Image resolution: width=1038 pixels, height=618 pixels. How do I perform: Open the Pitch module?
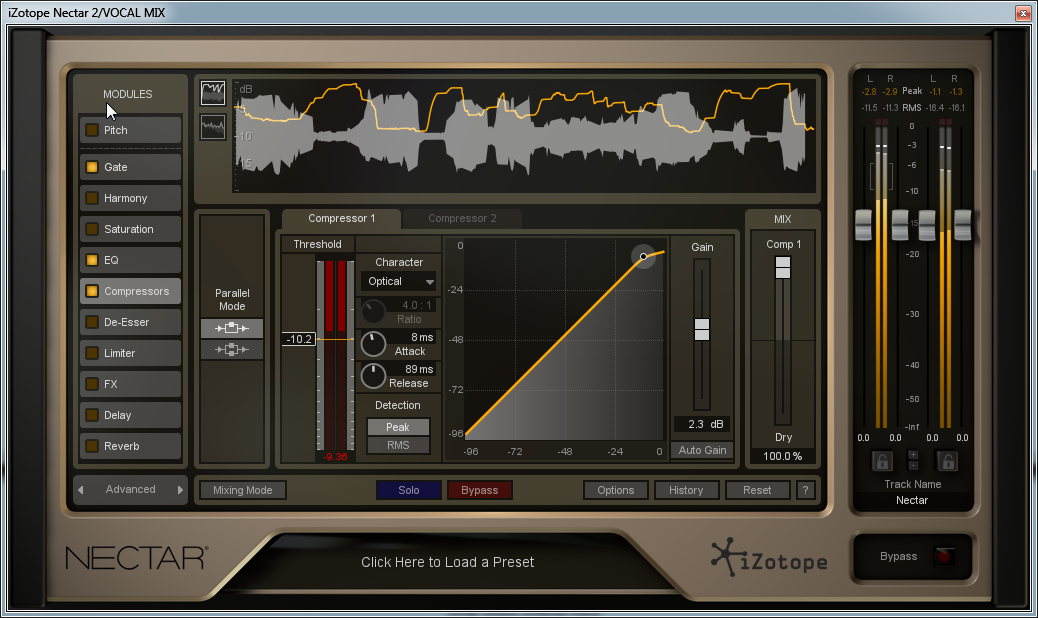coord(130,130)
